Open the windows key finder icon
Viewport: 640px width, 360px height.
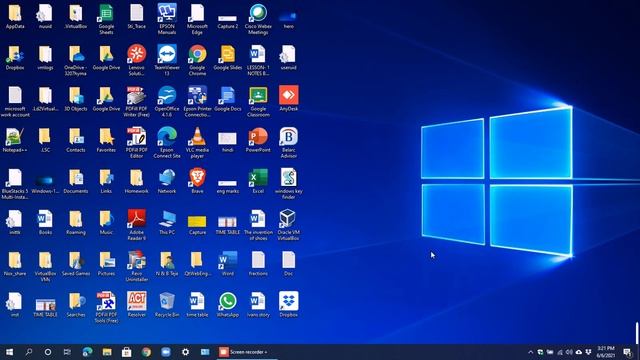(x=289, y=184)
